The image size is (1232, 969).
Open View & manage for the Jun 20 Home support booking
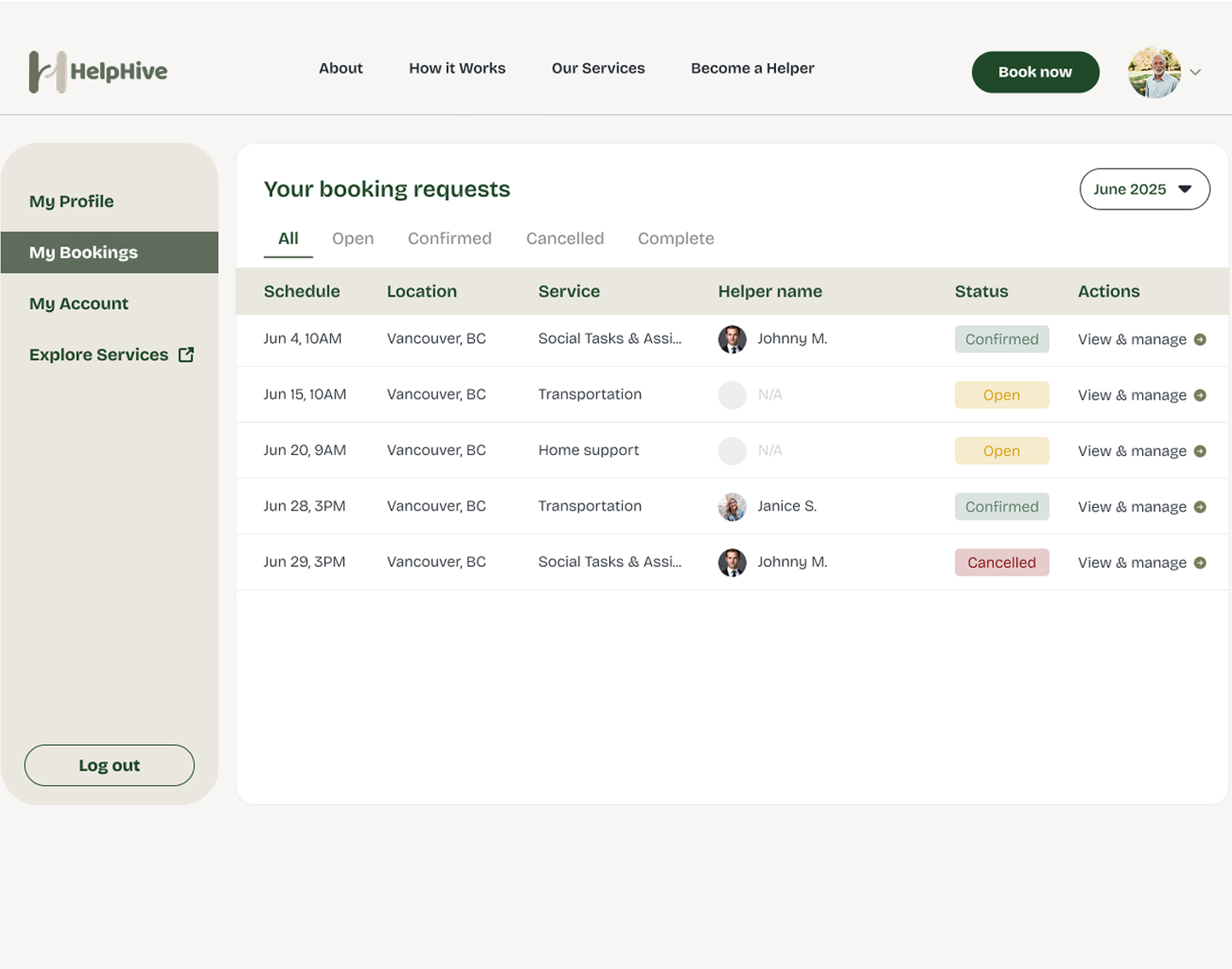pyautogui.click(x=1132, y=451)
